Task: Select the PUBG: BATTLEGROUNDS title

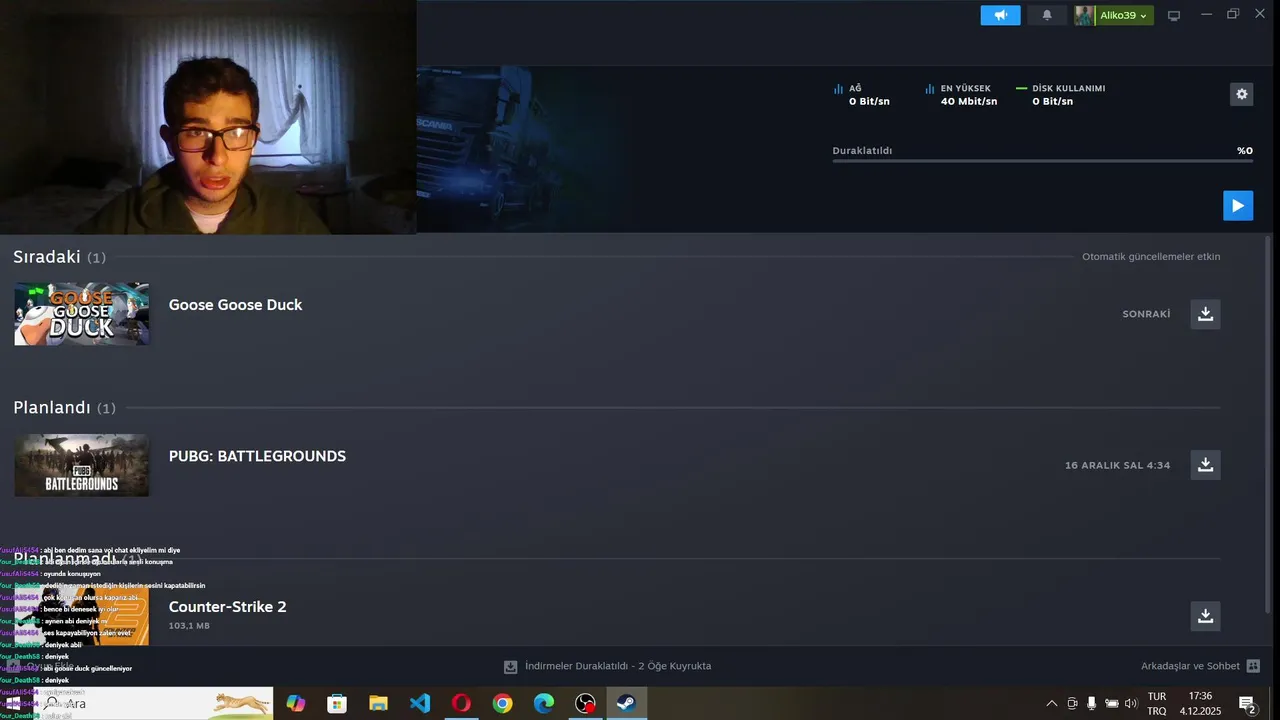Action: tap(257, 456)
